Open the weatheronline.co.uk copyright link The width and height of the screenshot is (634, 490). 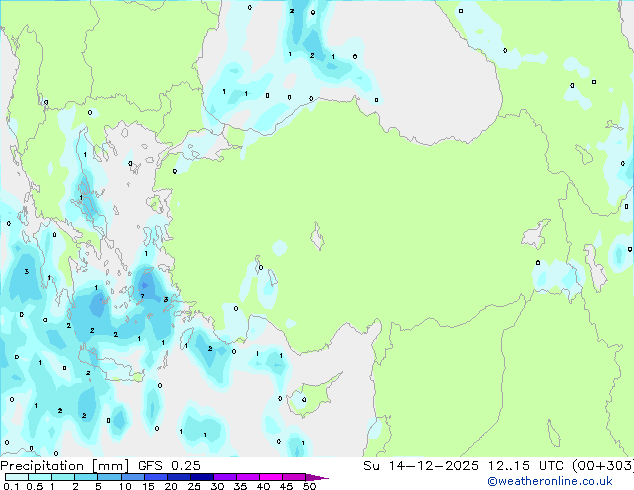coord(550,481)
